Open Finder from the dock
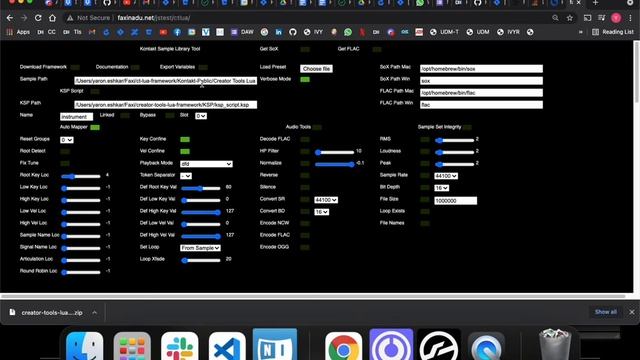 tap(84, 347)
